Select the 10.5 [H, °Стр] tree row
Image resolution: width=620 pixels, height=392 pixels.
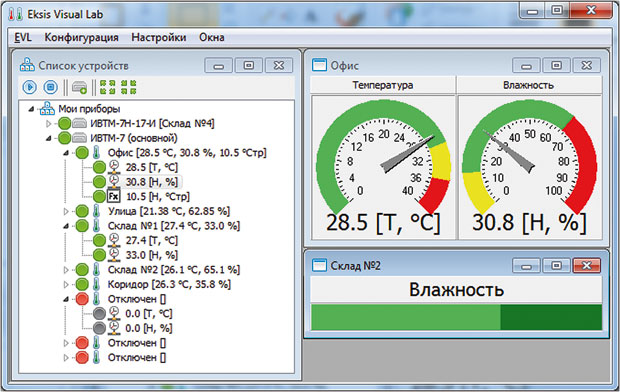pyautogui.click(x=157, y=196)
